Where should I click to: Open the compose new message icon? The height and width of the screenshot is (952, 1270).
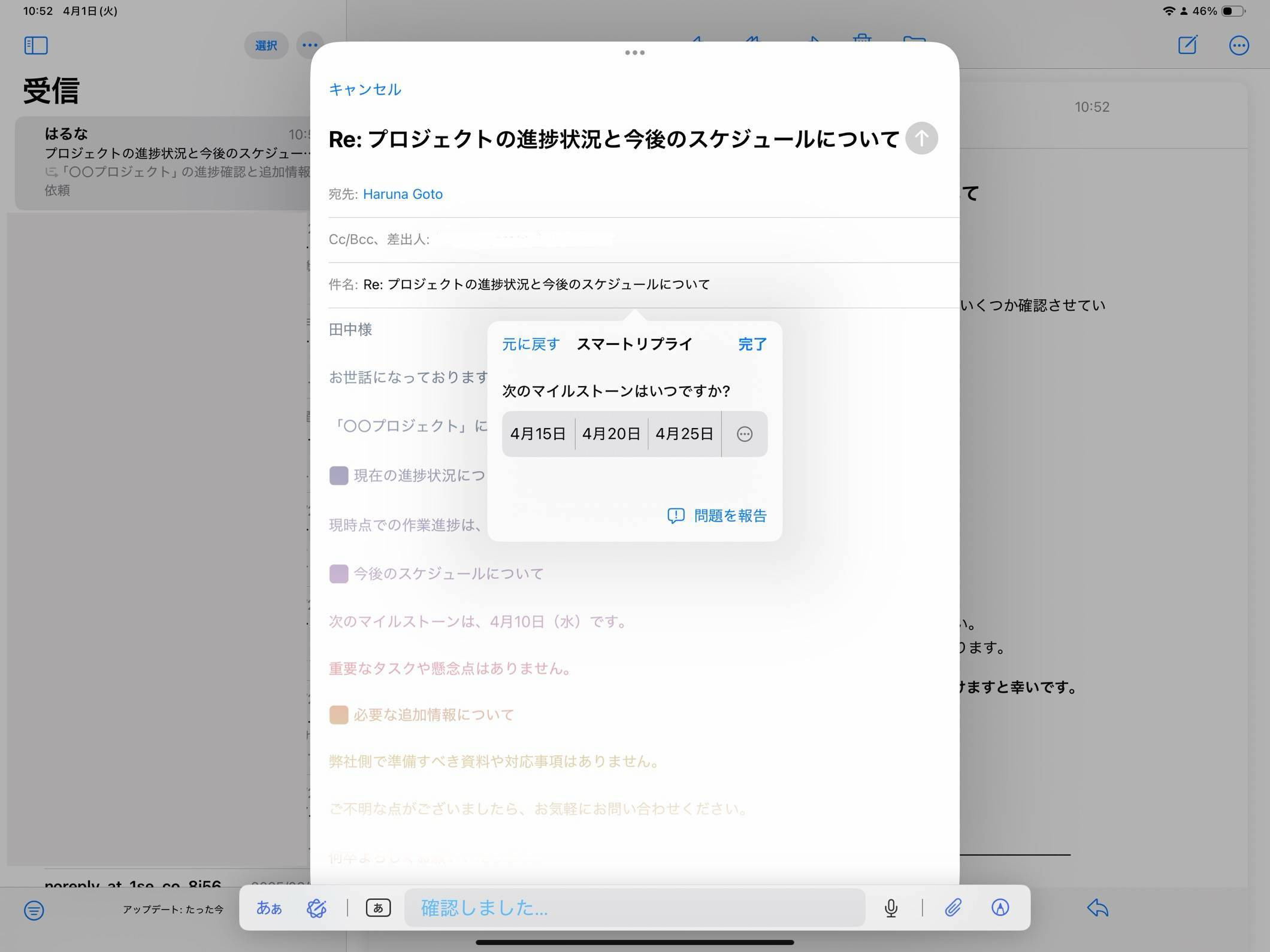click(x=1187, y=46)
